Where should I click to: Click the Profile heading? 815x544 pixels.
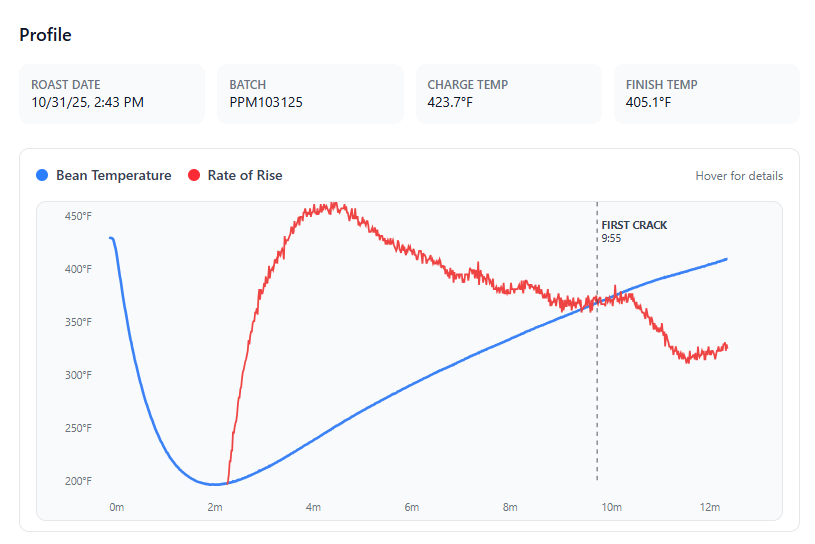point(45,35)
